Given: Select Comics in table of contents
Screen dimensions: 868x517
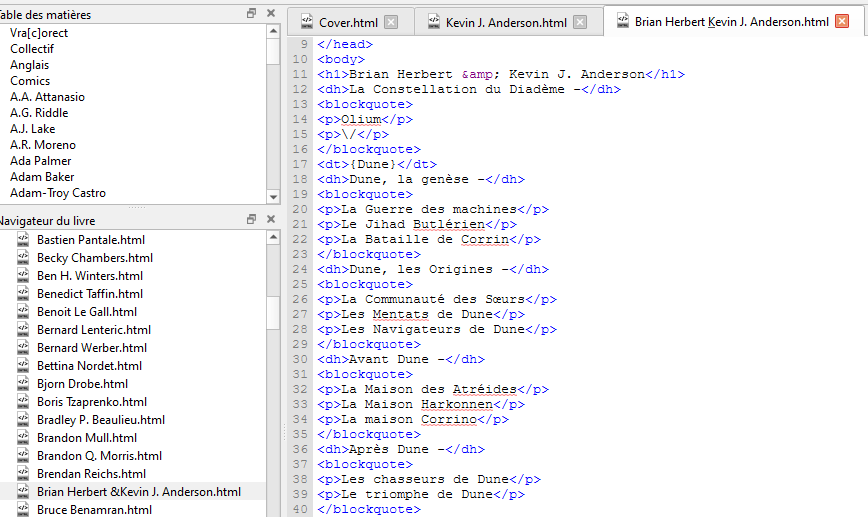Looking at the screenshot, I should click(x=30, y=81).
